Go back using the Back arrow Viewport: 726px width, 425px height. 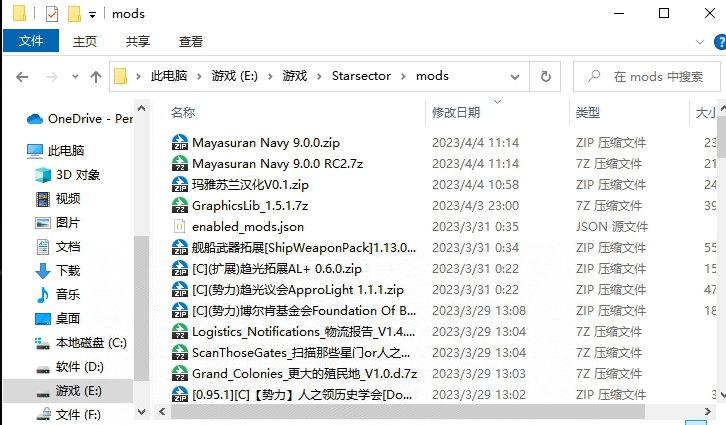[x=21, y=76]
